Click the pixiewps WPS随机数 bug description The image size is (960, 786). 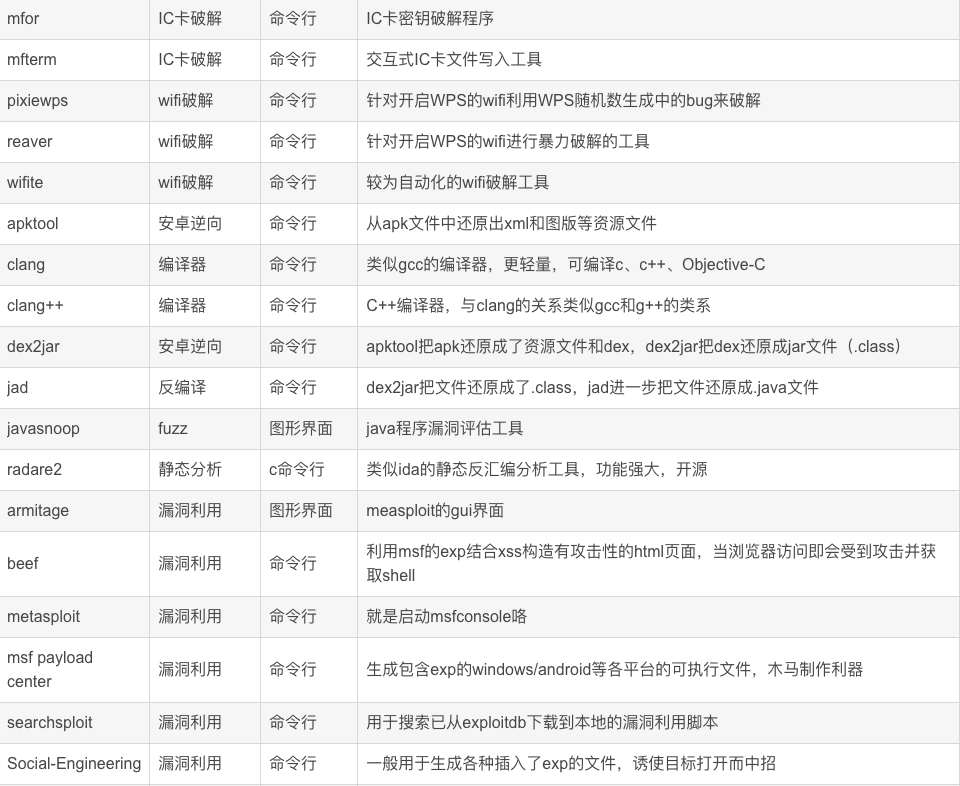pyautogui.click(x=563, y=100)
